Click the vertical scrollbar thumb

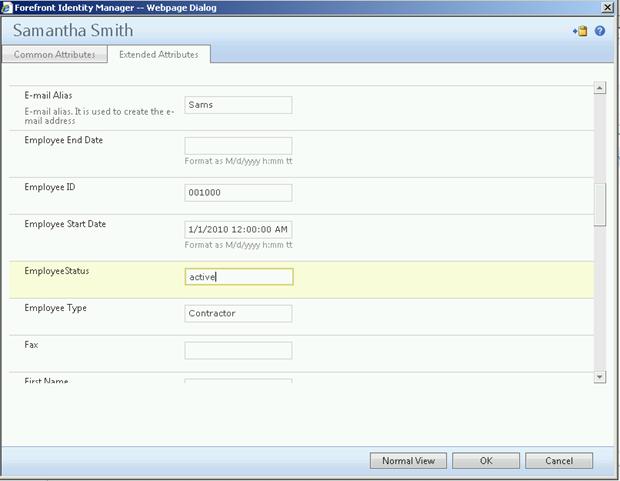[600, 205]
